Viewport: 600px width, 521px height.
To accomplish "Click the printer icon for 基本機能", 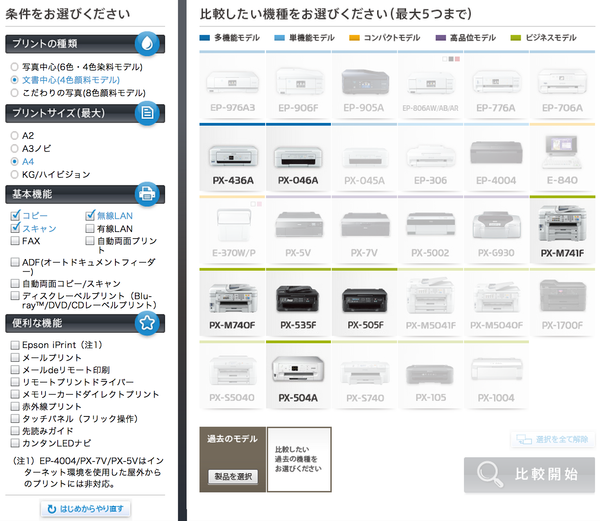I will tap(147, 194).
